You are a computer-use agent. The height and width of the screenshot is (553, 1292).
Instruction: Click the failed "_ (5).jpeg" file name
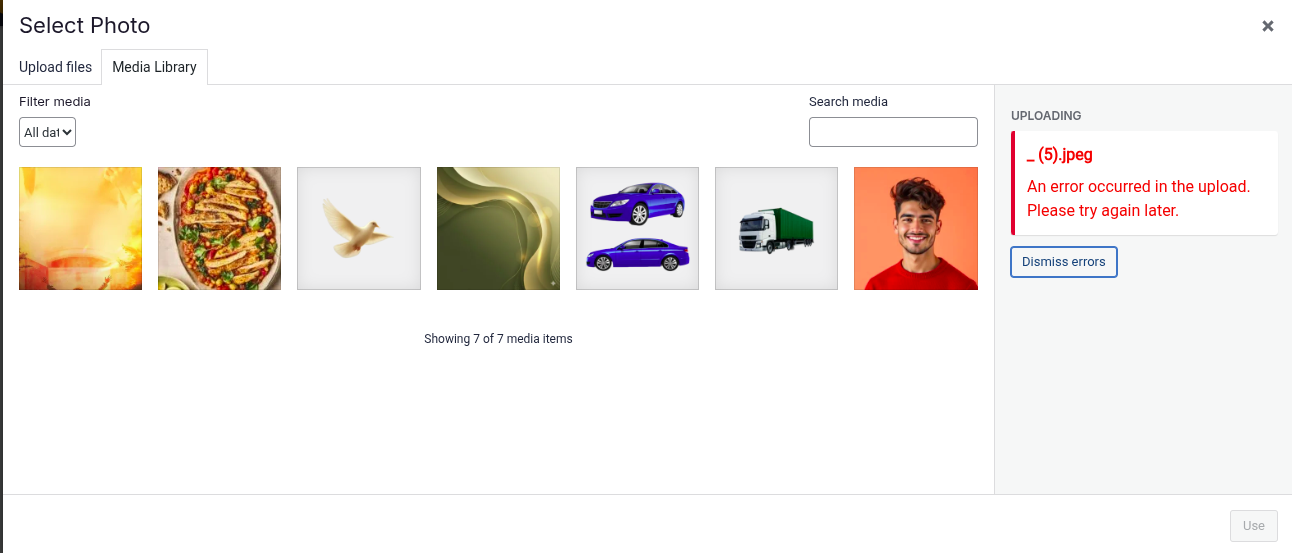click(x=1059, y=155)
